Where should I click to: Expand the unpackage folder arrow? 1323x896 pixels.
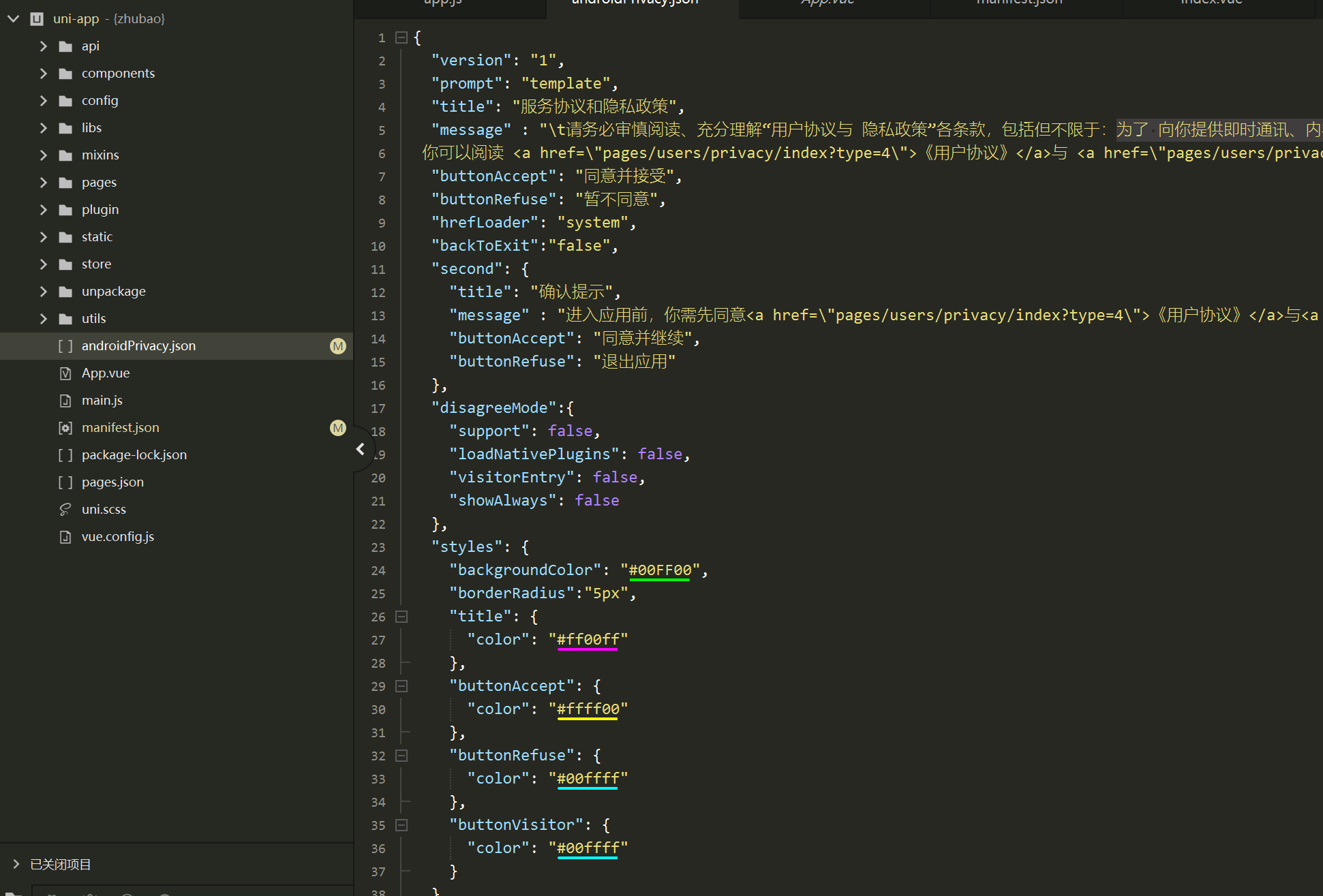coord(44,292)
